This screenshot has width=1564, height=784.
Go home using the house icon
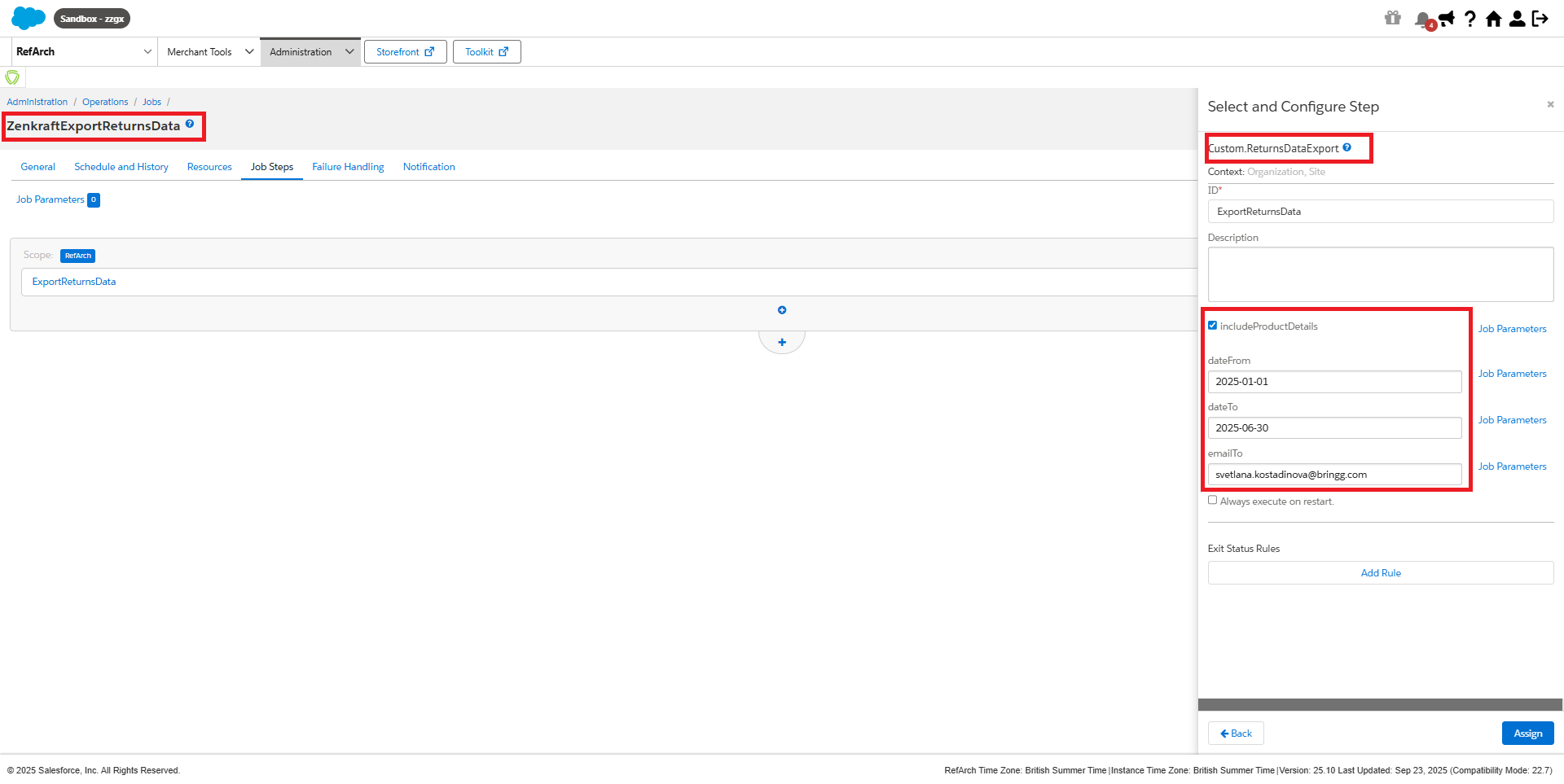[1494, 18]
